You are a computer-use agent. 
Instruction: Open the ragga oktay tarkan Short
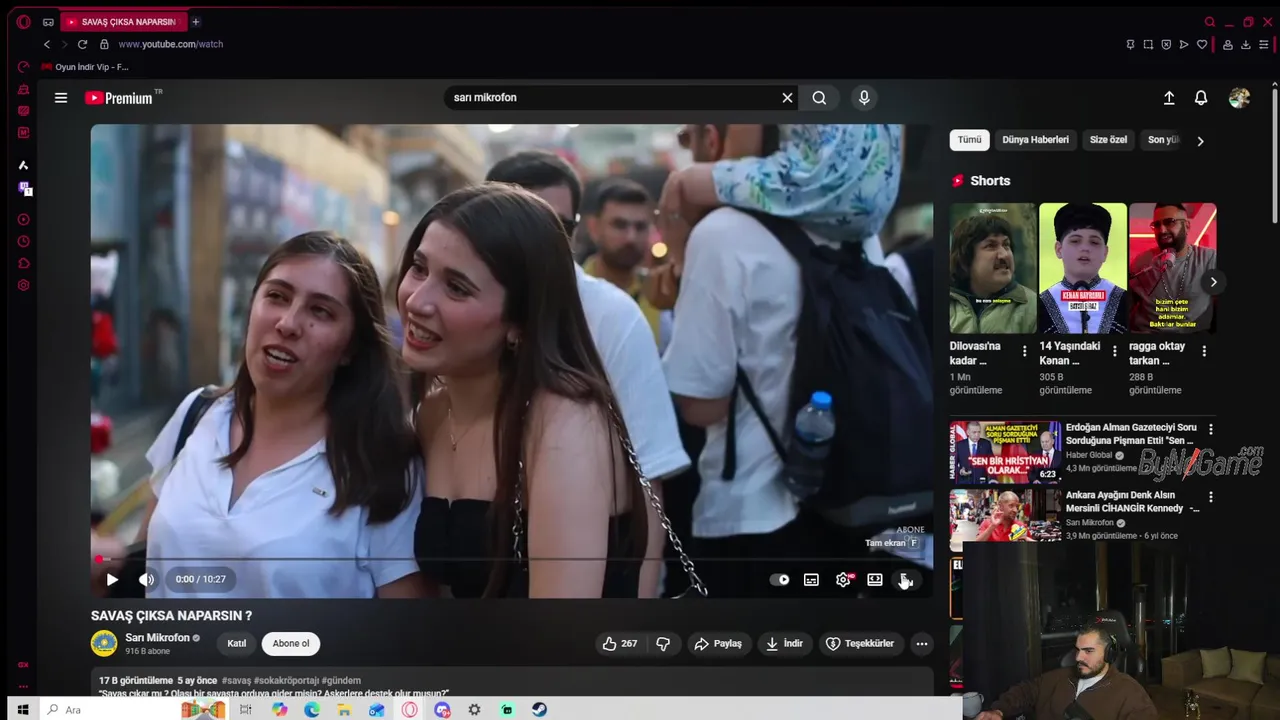1173,268
